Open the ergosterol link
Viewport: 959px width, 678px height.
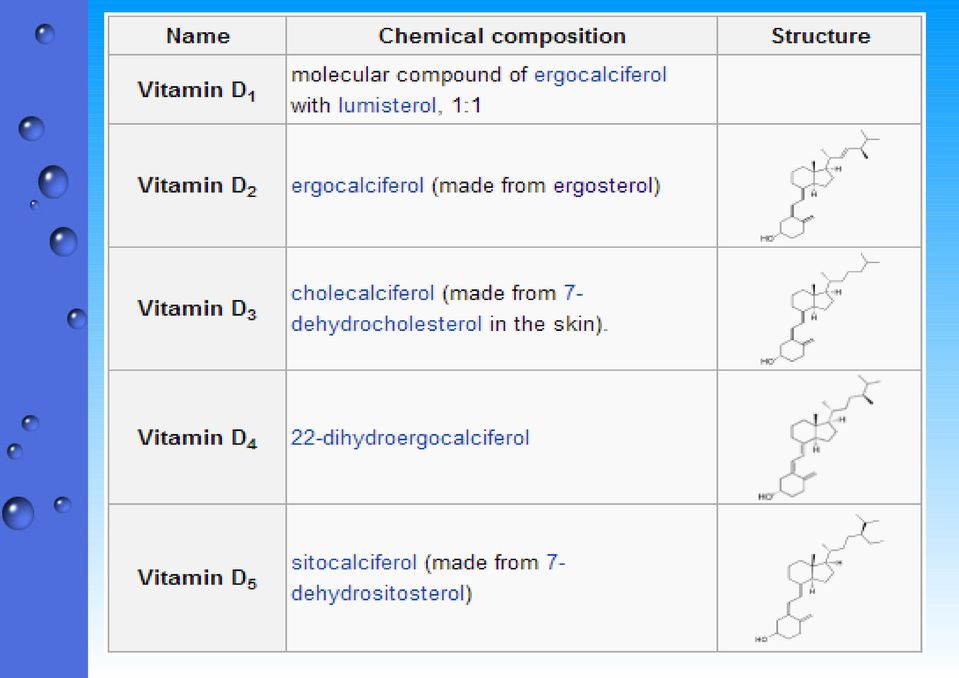tap(604, 186)
